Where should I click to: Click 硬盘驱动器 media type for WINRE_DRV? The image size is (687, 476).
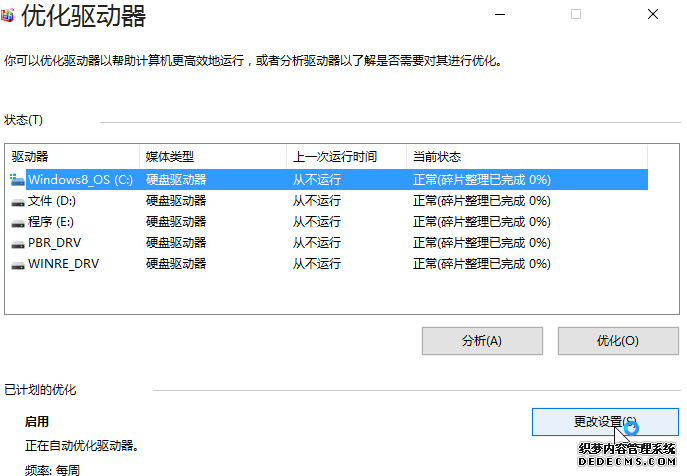pyautogui.click(x=176, y=264)
